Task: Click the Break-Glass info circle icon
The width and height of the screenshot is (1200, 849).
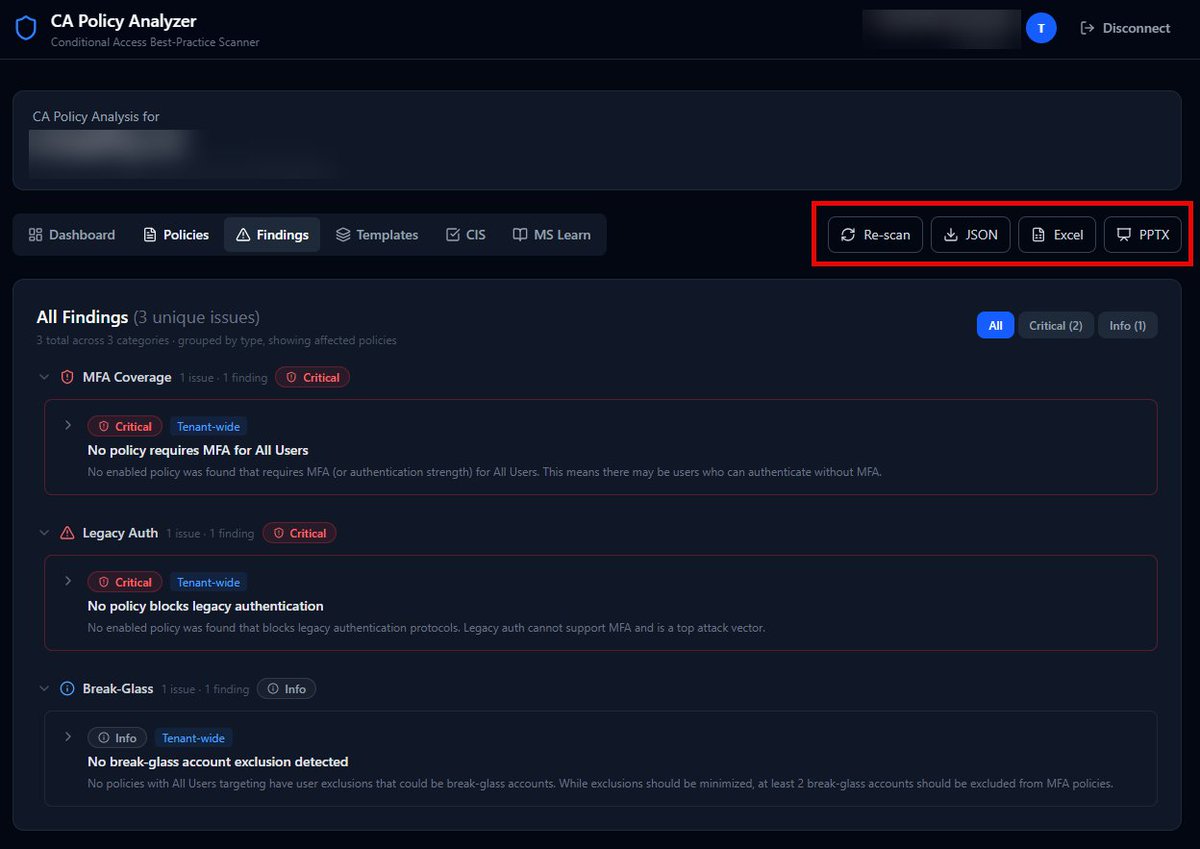Action: pos(67,689)
